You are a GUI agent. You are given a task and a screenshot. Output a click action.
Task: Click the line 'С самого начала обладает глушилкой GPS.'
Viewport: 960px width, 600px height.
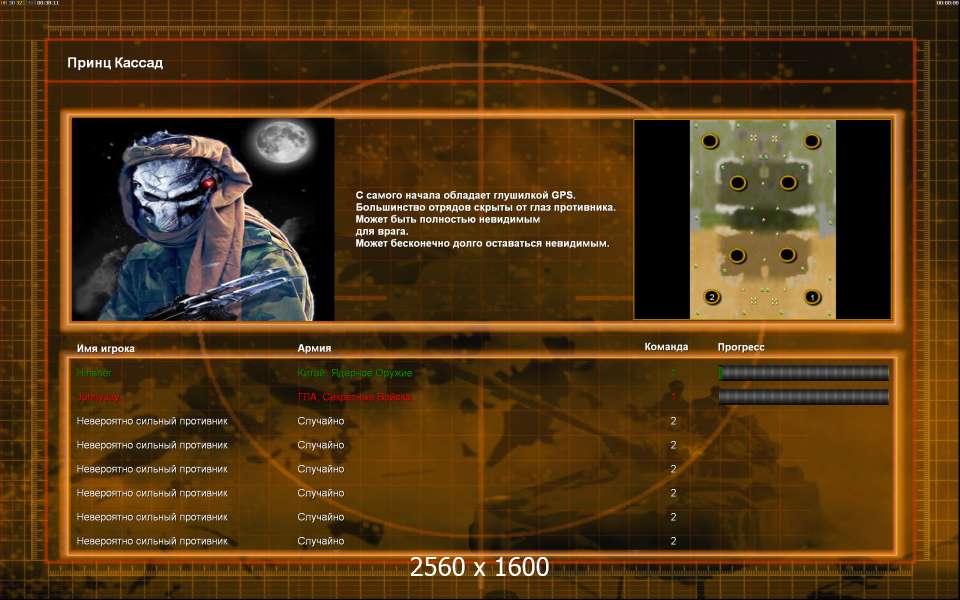(x=465, y=195)
